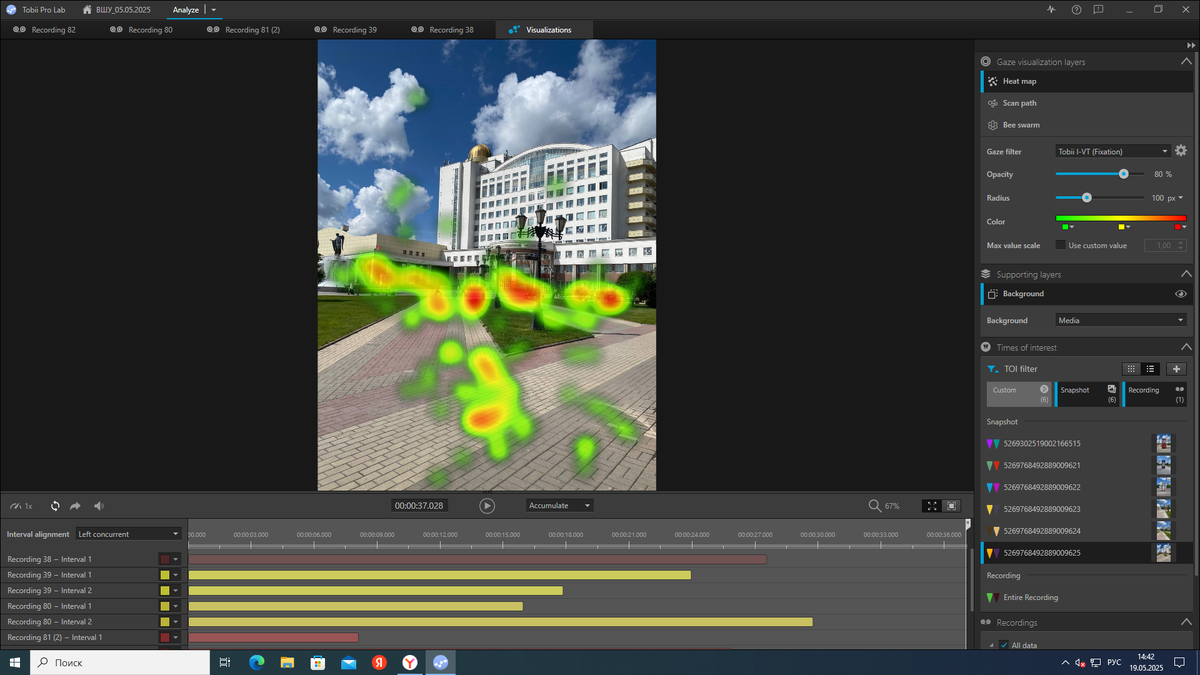Open the Accumulate mode dropdown

[x=559, y=506]
